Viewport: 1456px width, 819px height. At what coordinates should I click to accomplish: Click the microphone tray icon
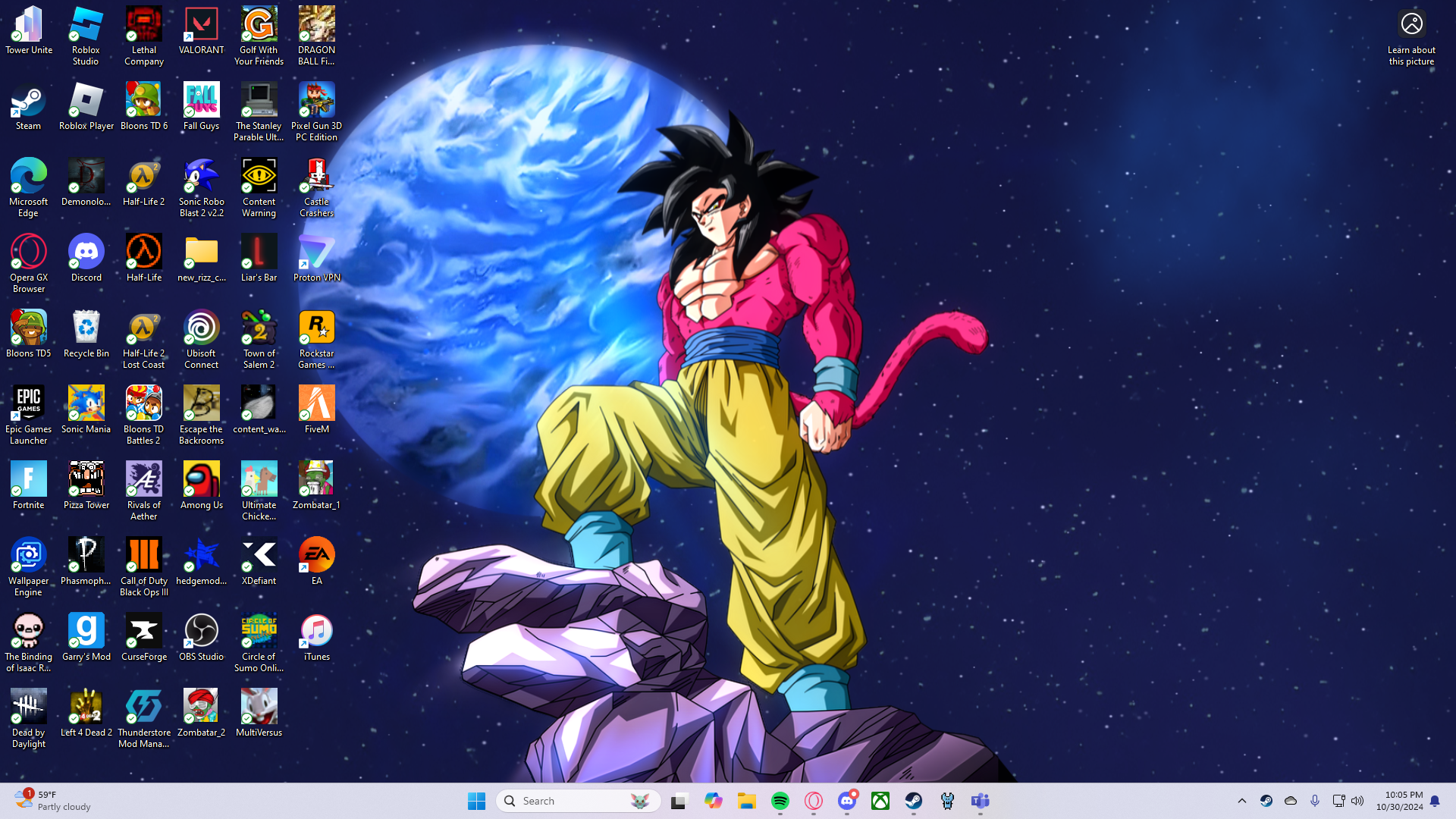(1315, 801)
